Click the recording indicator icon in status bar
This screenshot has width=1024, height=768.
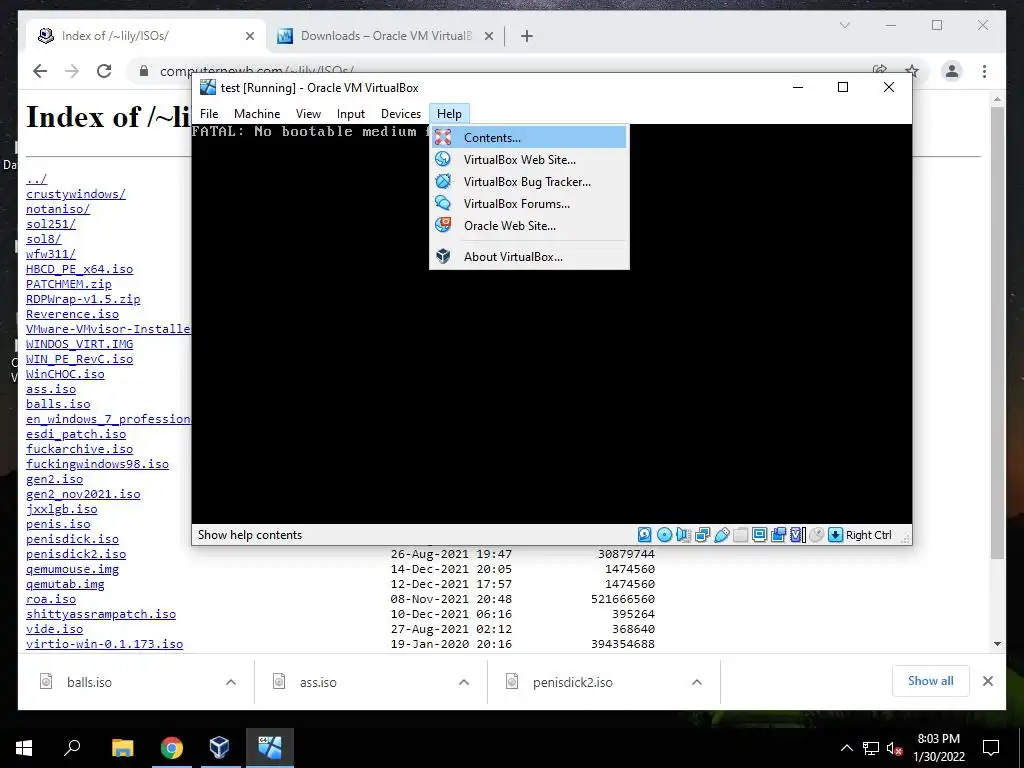(778, 535)
